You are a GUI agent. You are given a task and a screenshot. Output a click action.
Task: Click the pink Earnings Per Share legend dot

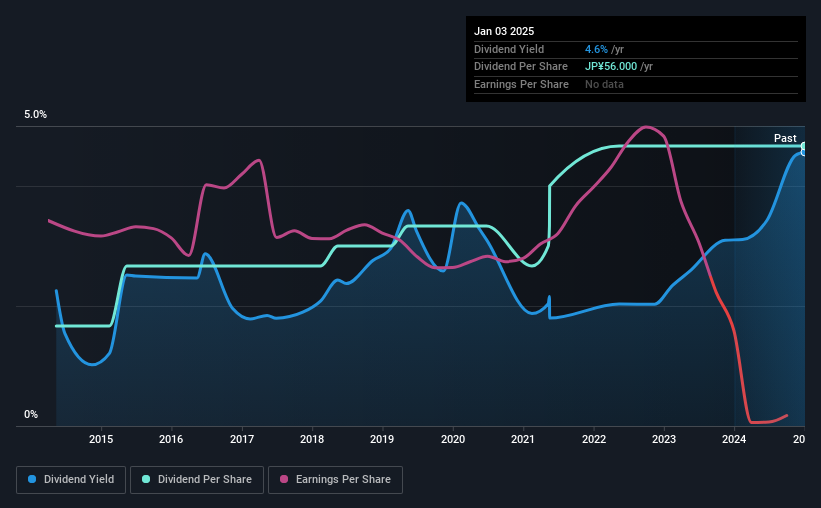[284, 479]
